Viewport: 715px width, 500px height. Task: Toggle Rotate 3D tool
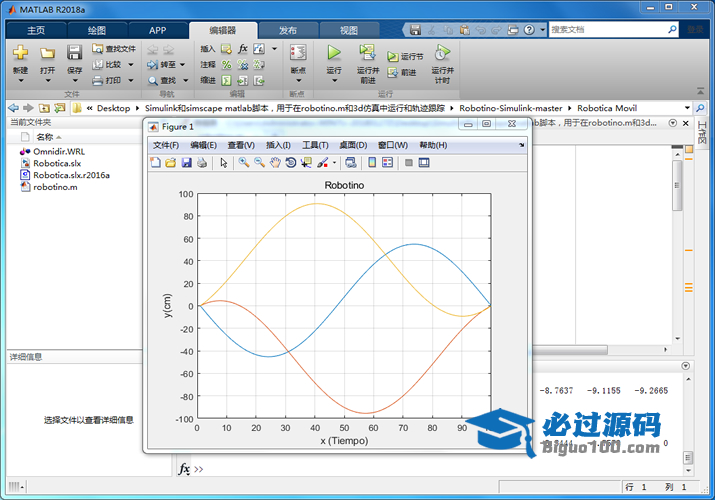tap(290, 163)
